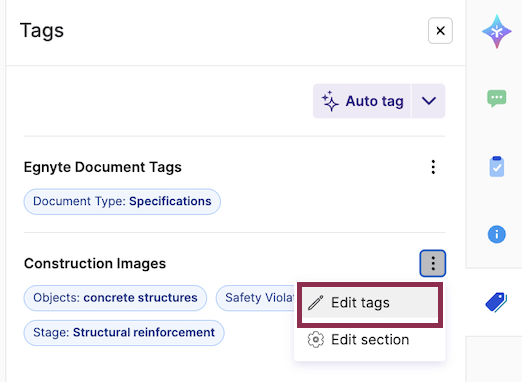Click Document Type: Specifications tag
Screen dimensions: 522x382
[x=122, y=202]
